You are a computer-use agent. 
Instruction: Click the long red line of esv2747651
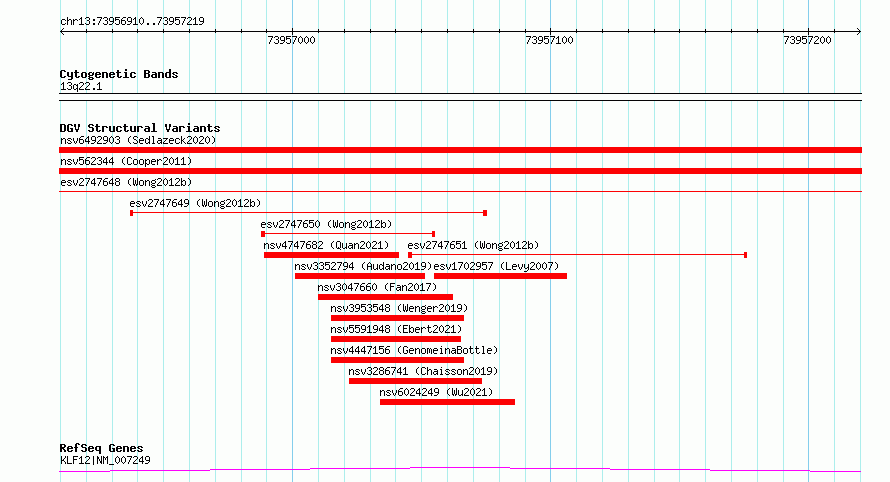point(577,255)
